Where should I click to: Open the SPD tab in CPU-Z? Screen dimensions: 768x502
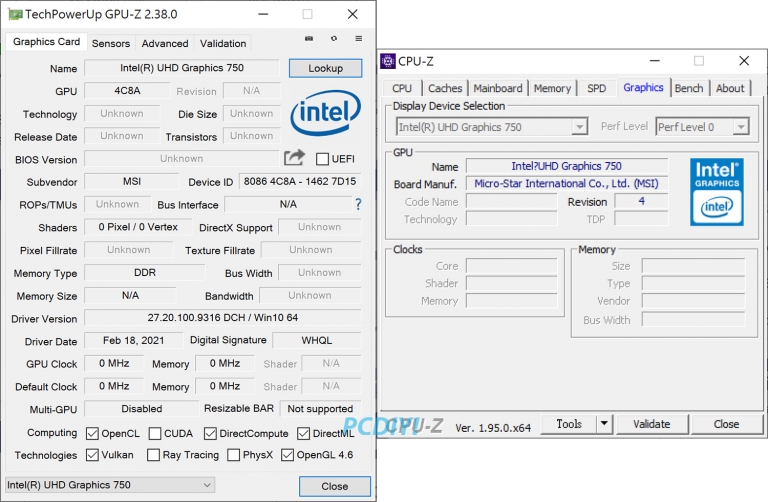coord(597,89)
